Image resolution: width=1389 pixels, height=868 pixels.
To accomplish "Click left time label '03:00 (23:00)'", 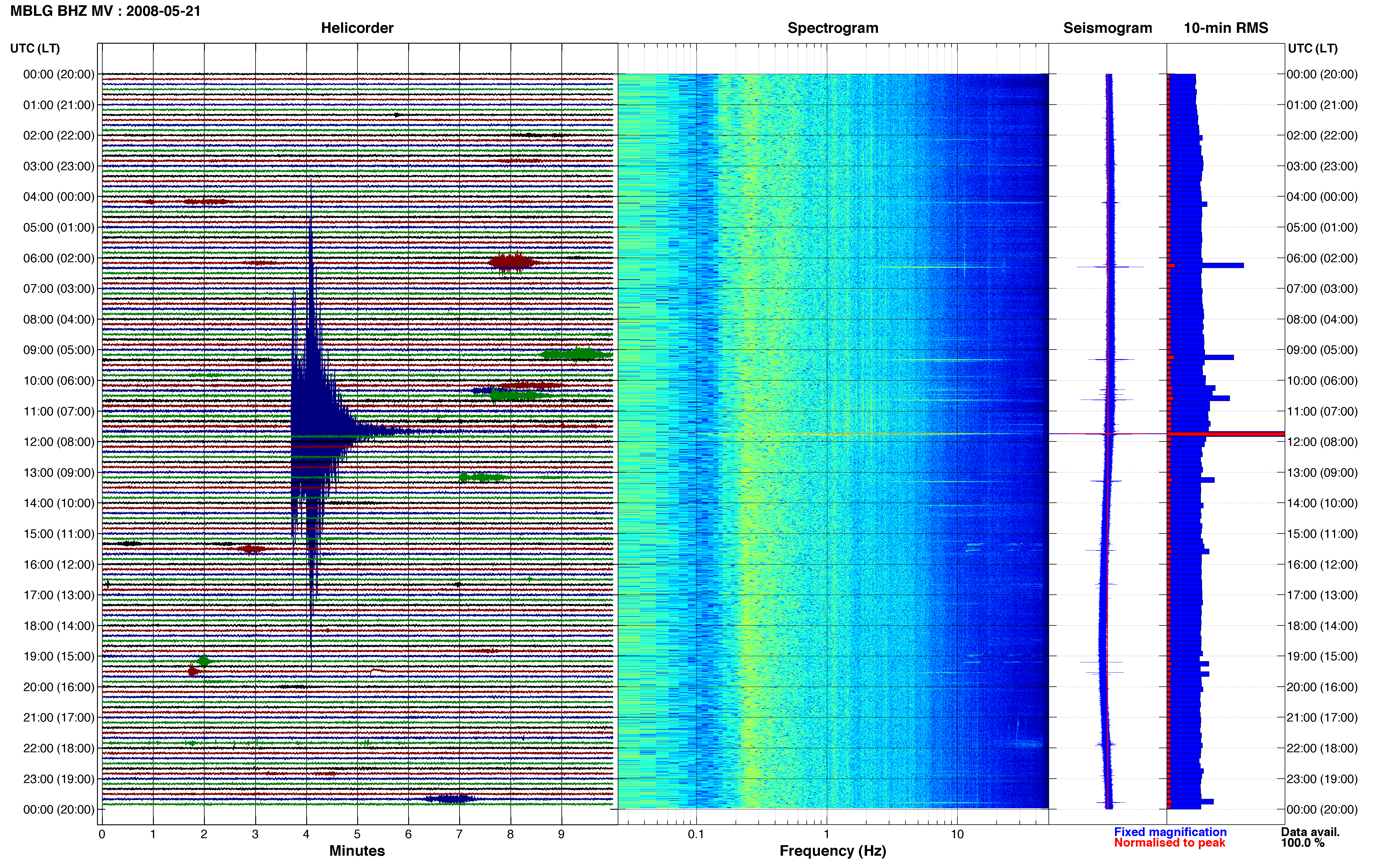I will point(59,166).
